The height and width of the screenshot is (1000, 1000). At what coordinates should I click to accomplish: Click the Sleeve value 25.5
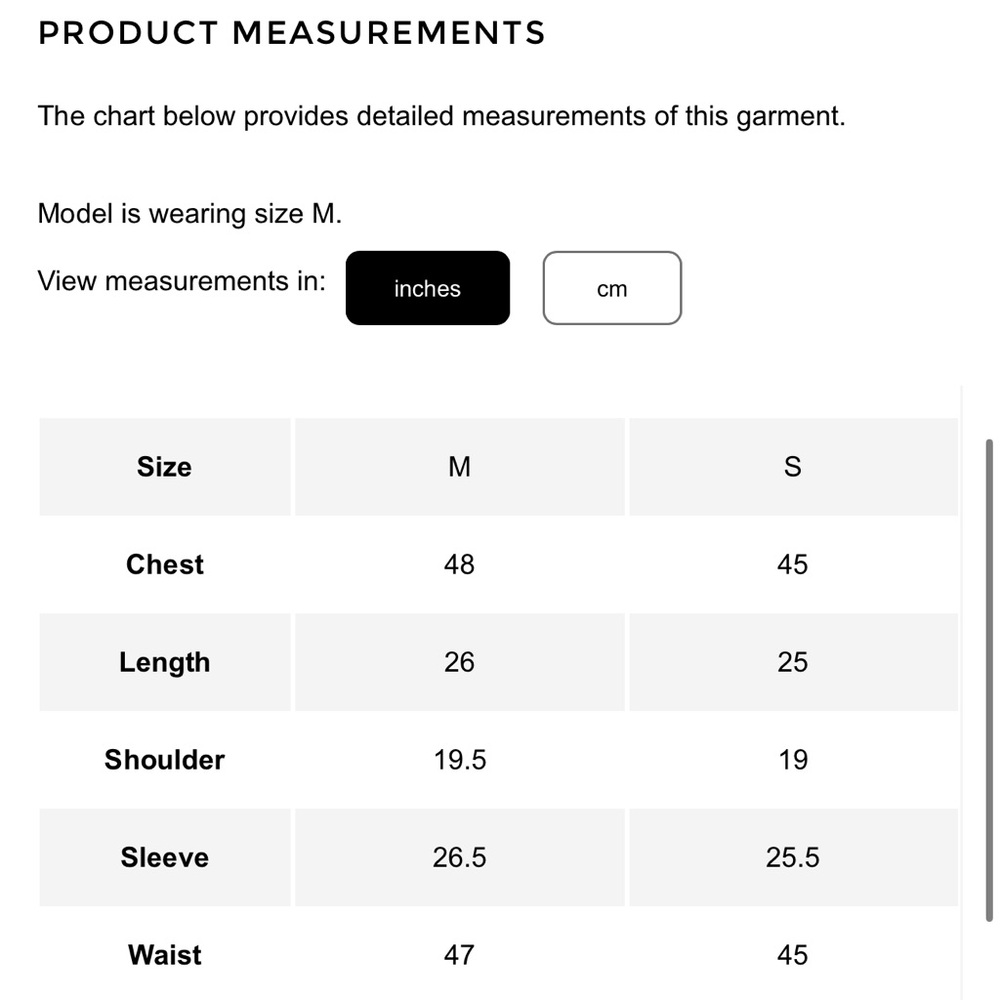(x=792, y=858)
